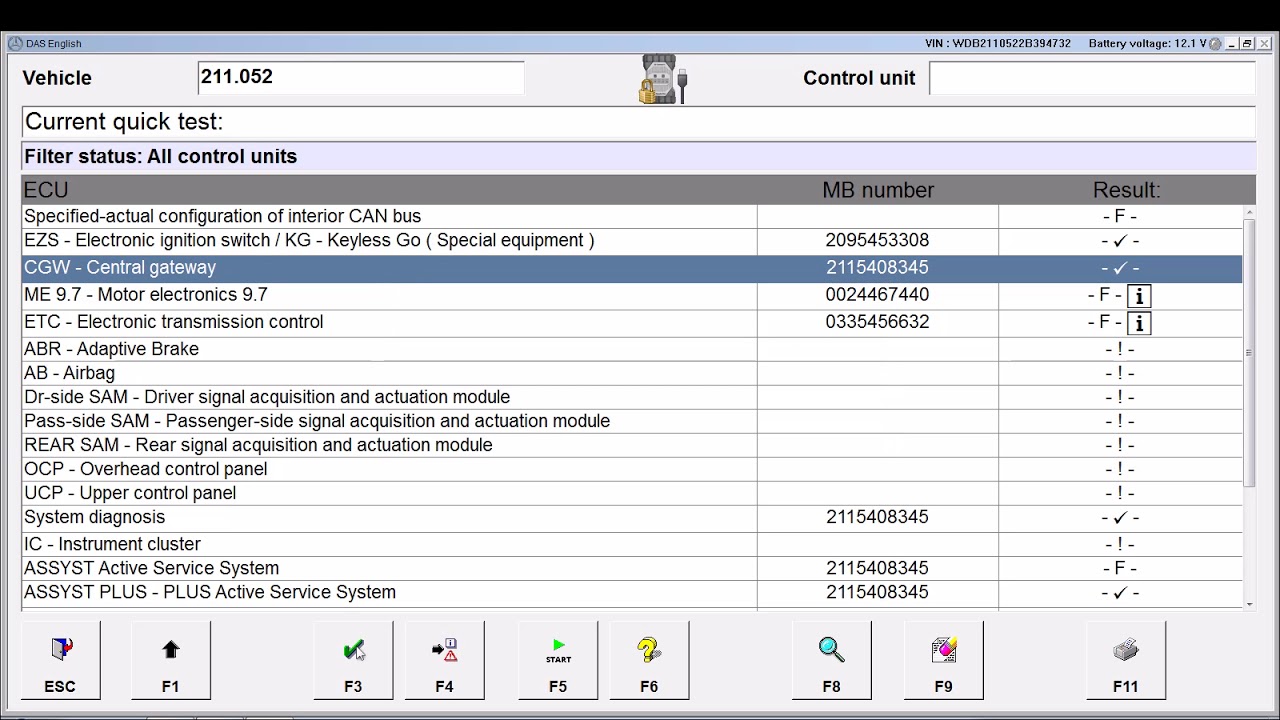Select ETC - Electronic transmission control row
The width and height of the screenshot is (1280, 720).
632,322
